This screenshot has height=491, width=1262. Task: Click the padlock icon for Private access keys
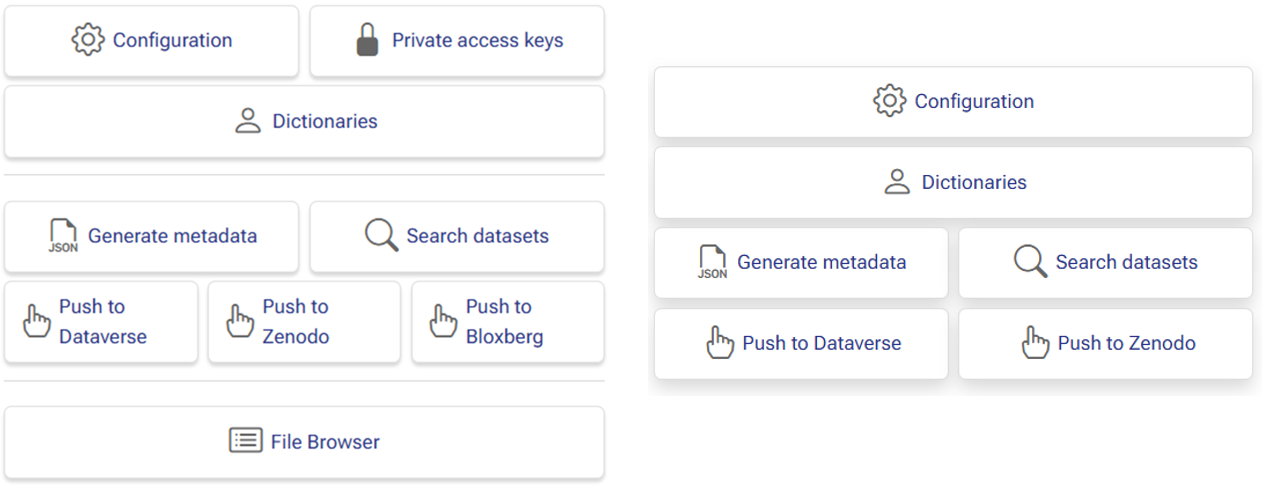coord(367,40)
